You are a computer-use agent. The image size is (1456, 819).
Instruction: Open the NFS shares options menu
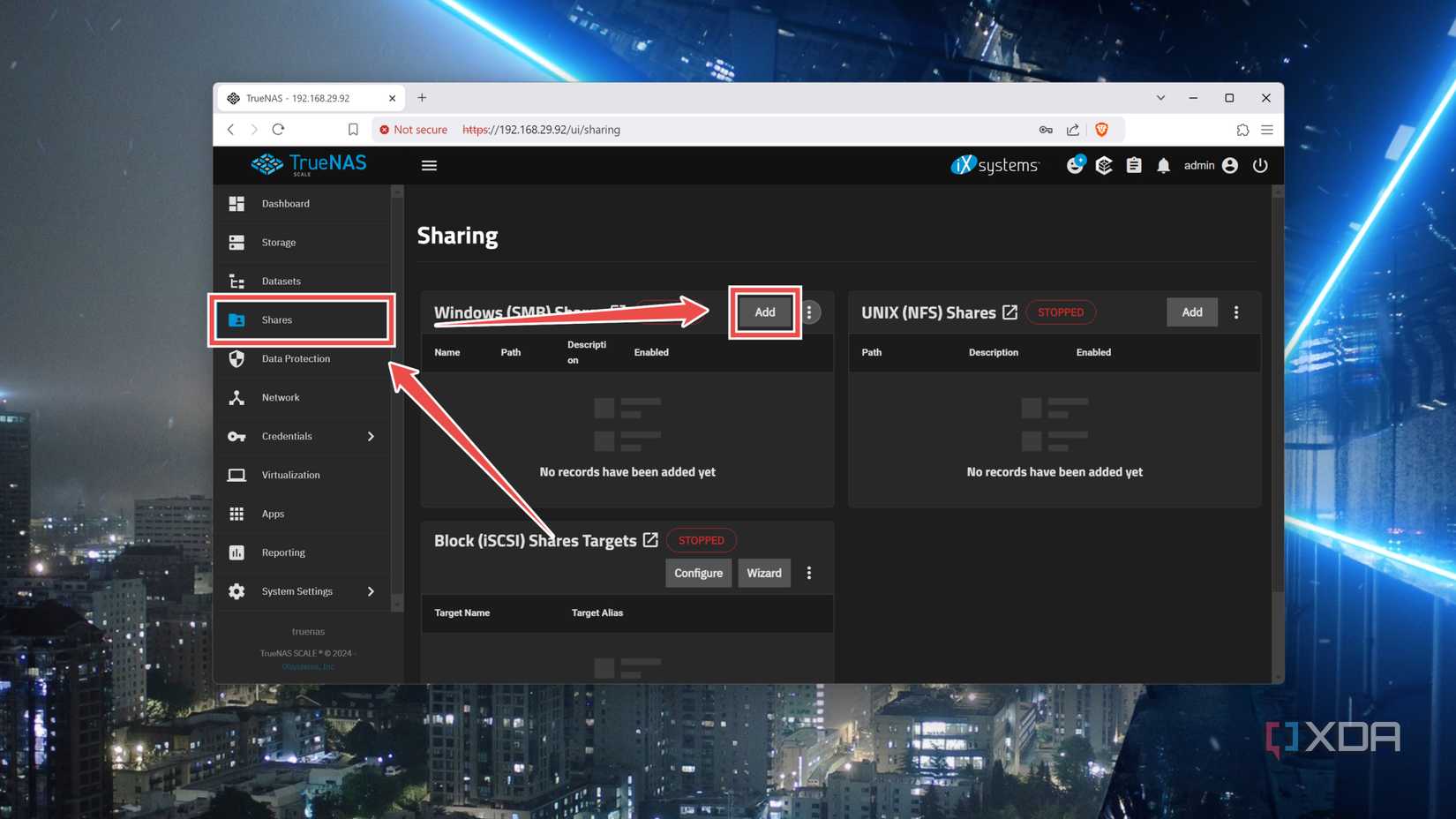pos(1236,312)
